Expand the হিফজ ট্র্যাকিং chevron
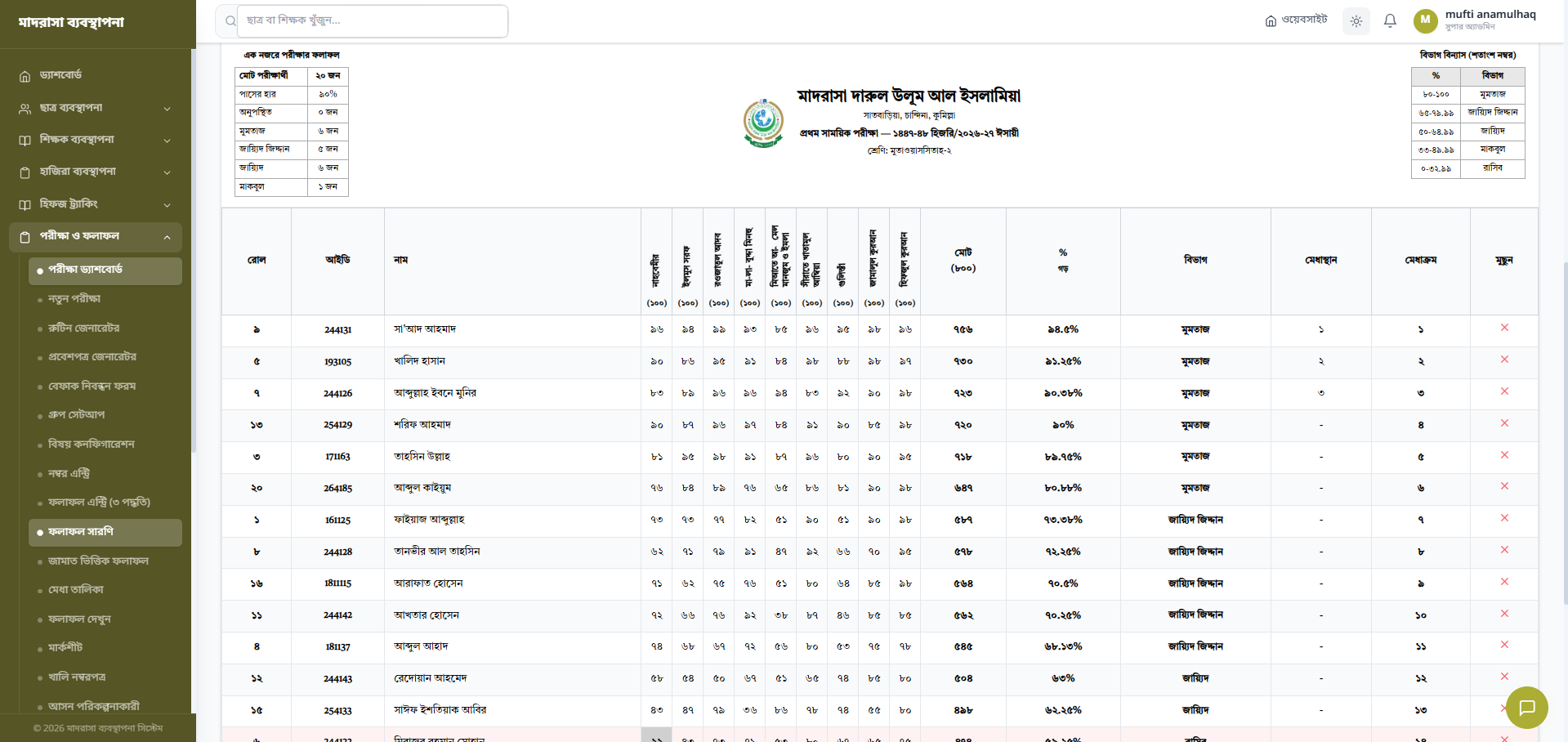Screen dimensions: 1568x742 [x=167, y=205]
